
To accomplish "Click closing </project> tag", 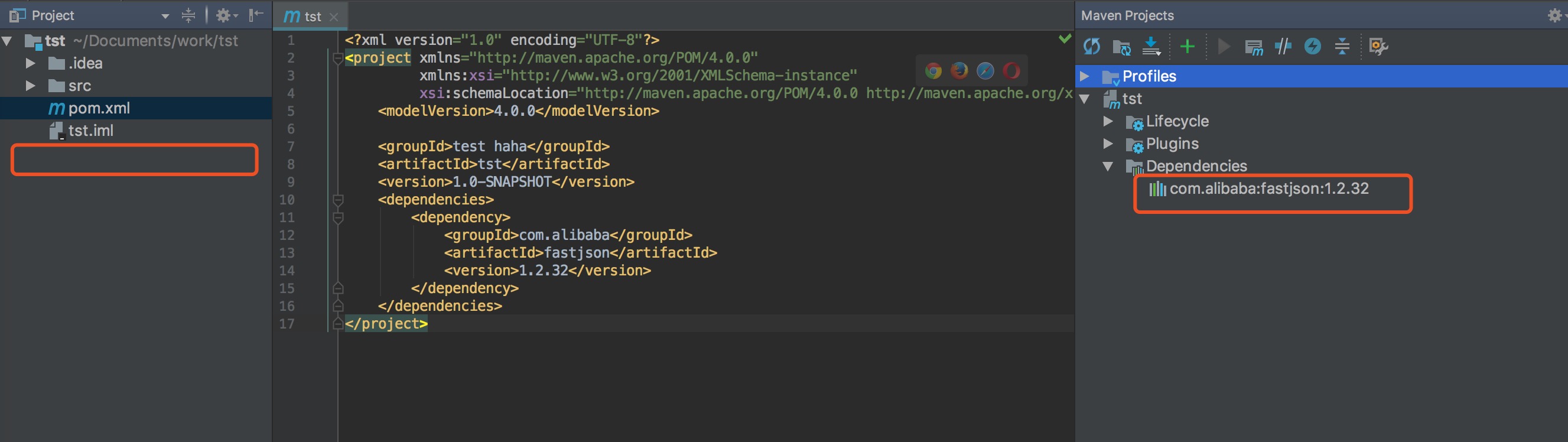I will click(x=386, y=323).
